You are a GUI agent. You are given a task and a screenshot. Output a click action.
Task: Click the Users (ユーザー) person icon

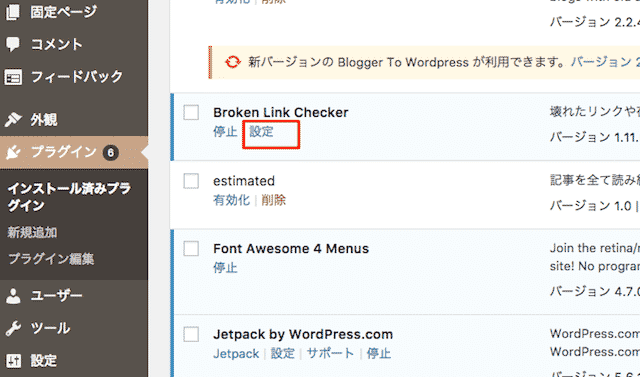[13, 296]
